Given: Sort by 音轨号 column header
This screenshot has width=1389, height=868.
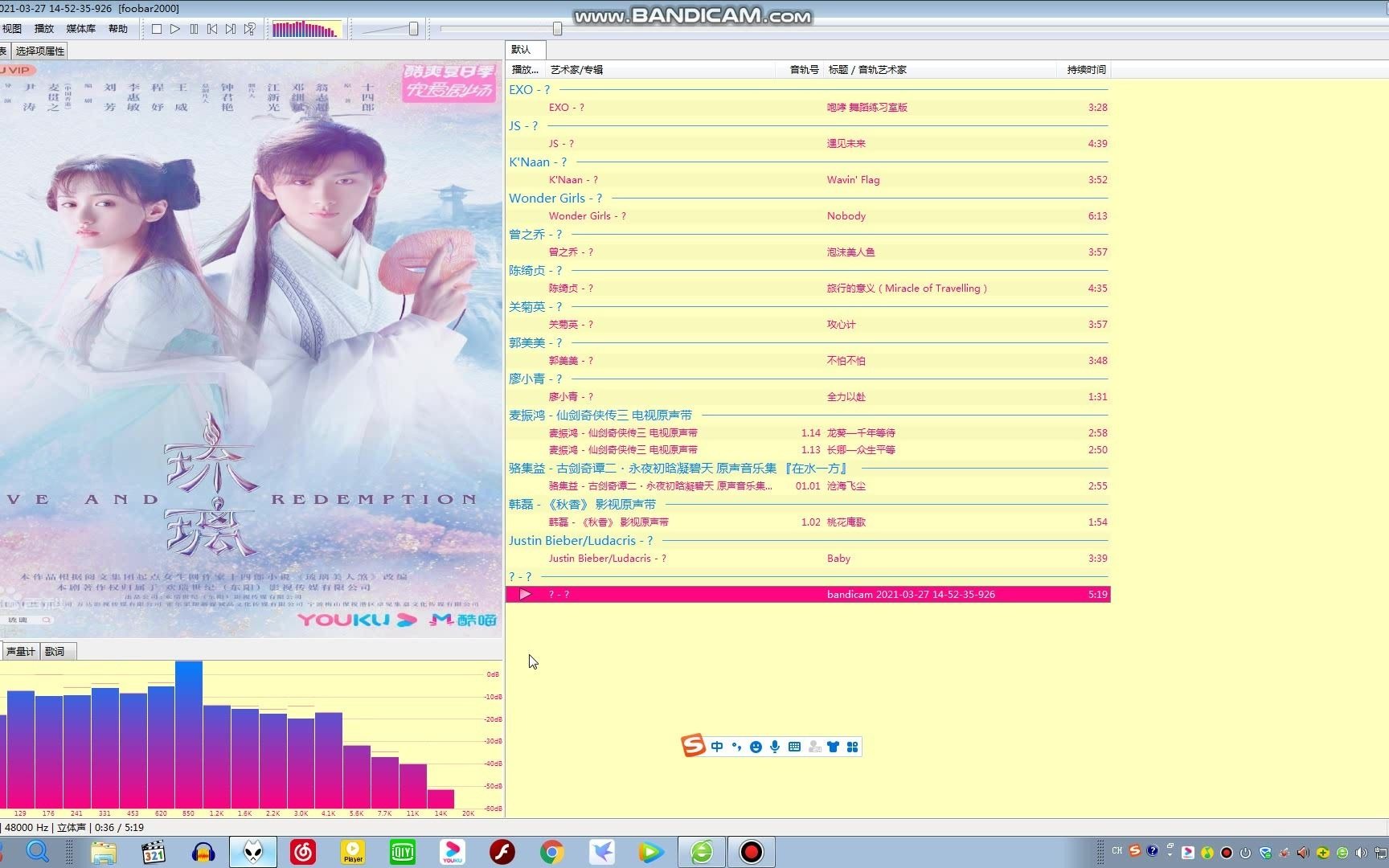Looking at the screenshot, I should click(x=800, y=70).
